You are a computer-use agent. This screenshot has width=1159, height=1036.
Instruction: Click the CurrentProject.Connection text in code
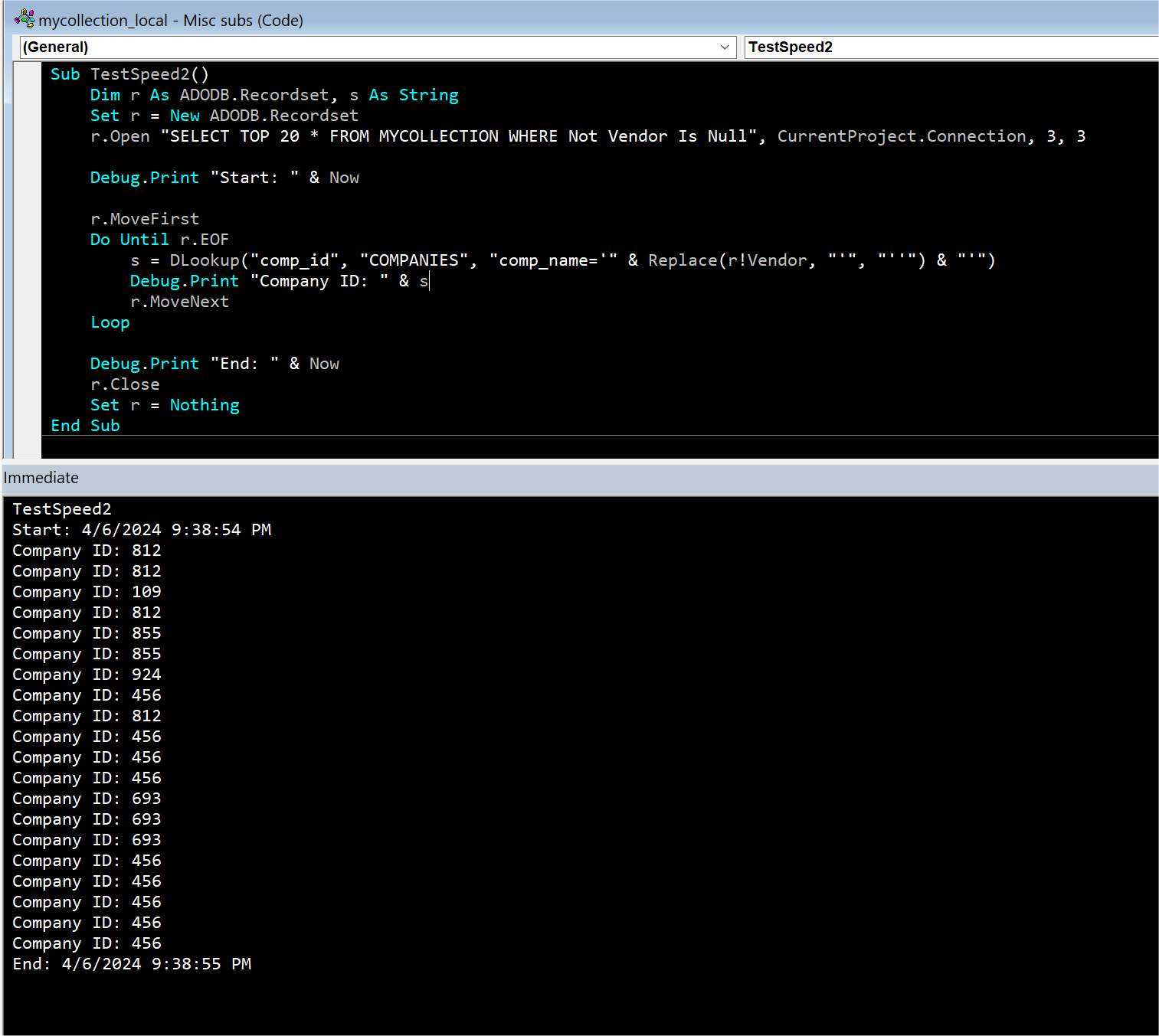click(x=901, y=136)
